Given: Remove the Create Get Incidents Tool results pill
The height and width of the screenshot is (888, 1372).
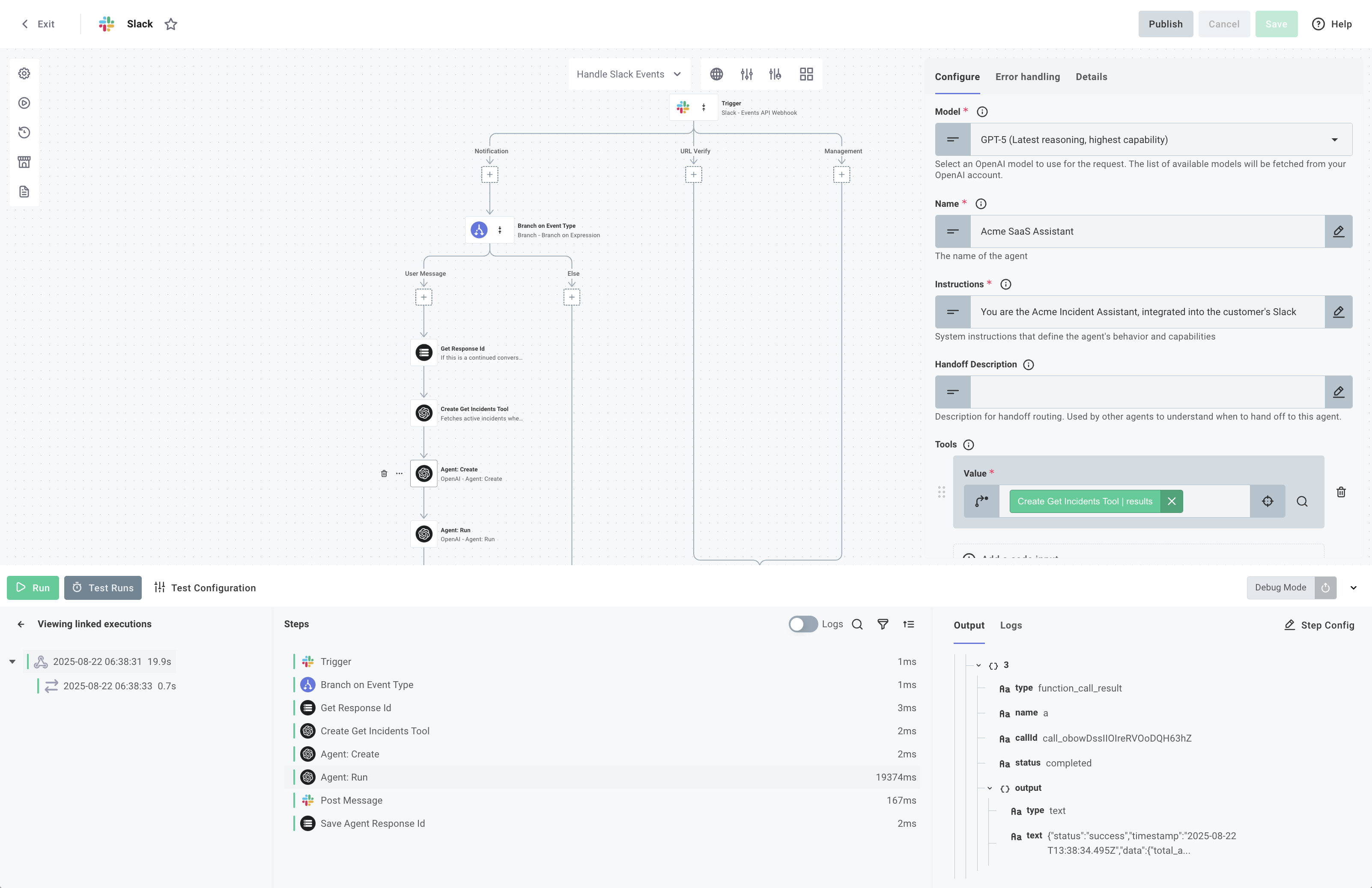Looking at the screenshot, I should [1172, 501].
